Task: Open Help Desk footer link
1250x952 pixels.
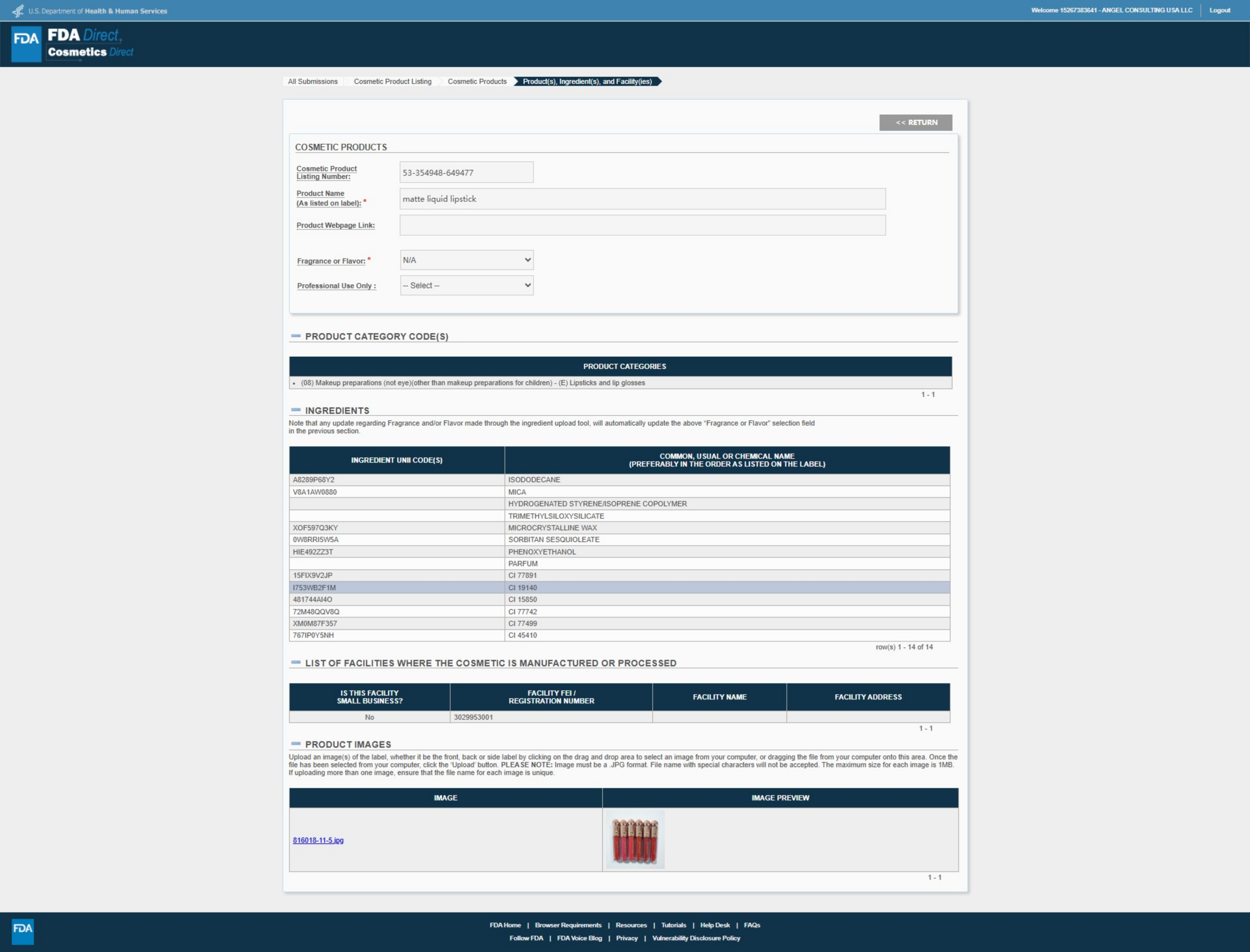Action: click(x=714, y=925)
